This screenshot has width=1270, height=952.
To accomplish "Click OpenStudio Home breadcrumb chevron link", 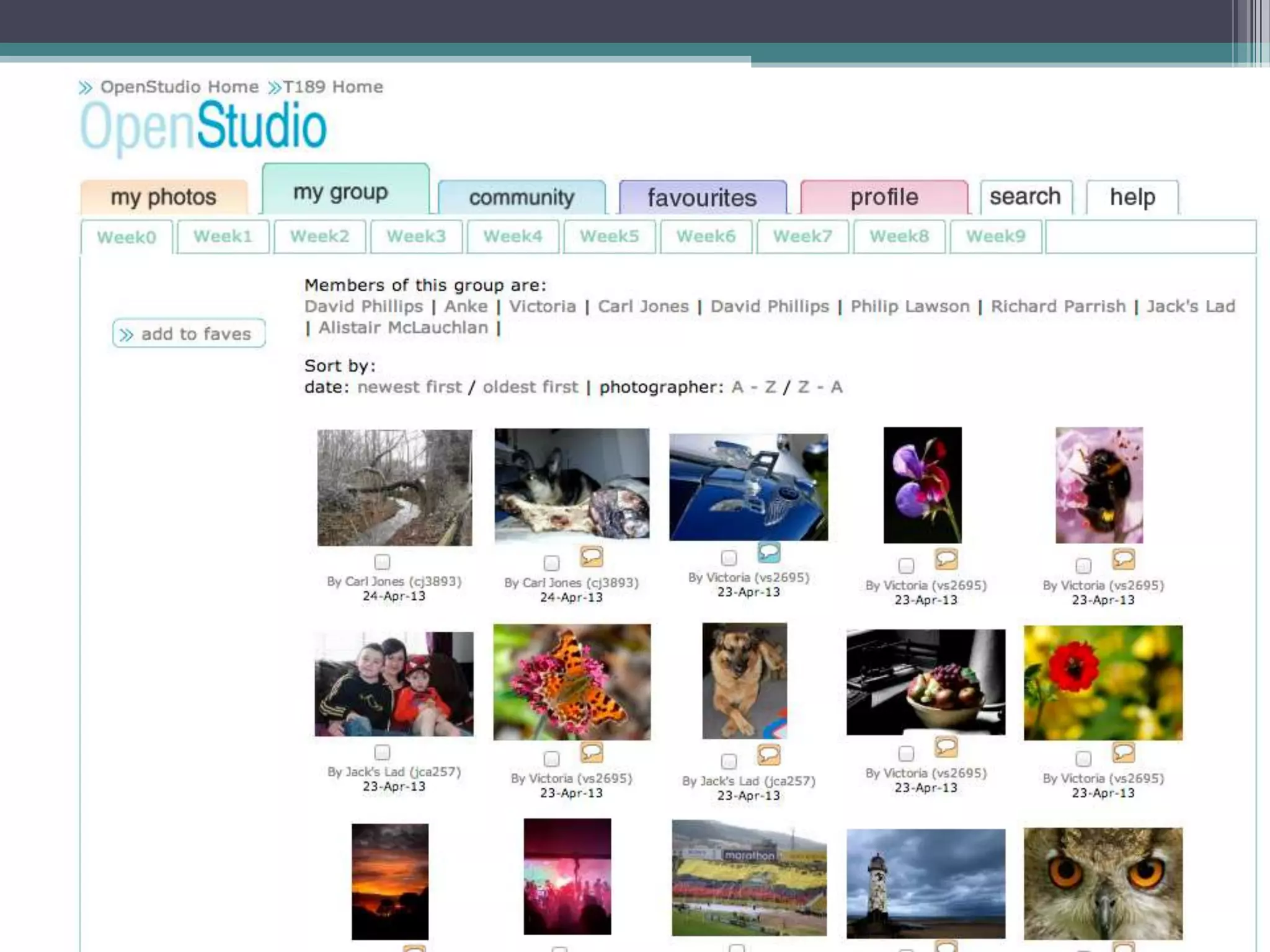I will 86,88.
